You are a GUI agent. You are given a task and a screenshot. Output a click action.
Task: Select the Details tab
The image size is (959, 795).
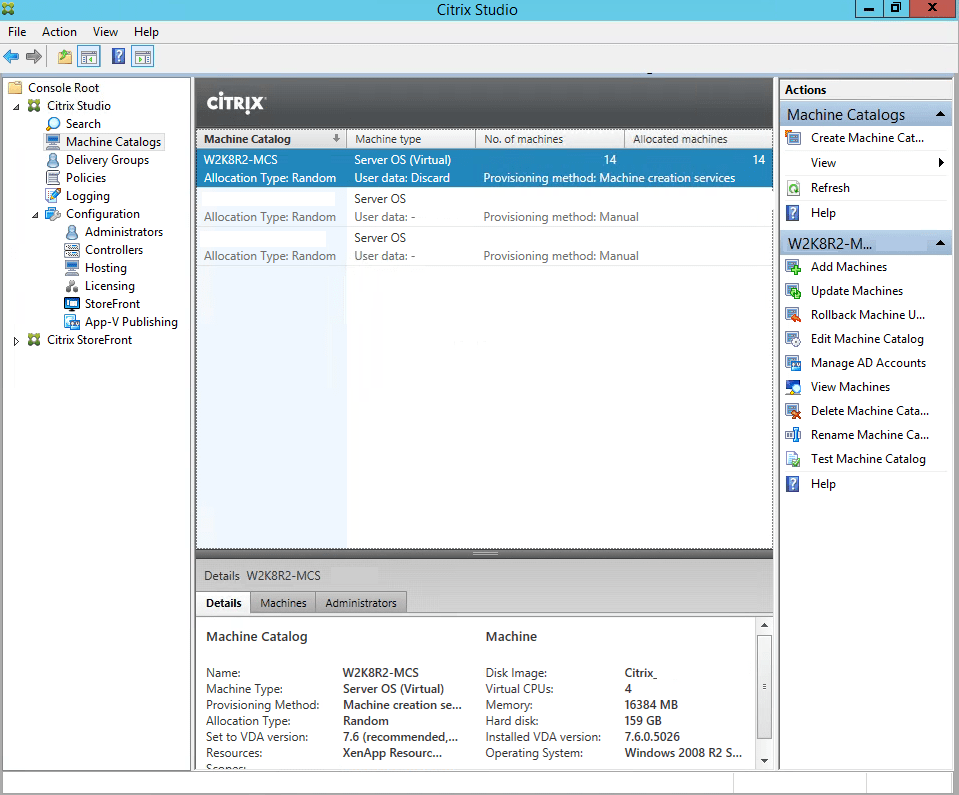[x=224, y=603]
